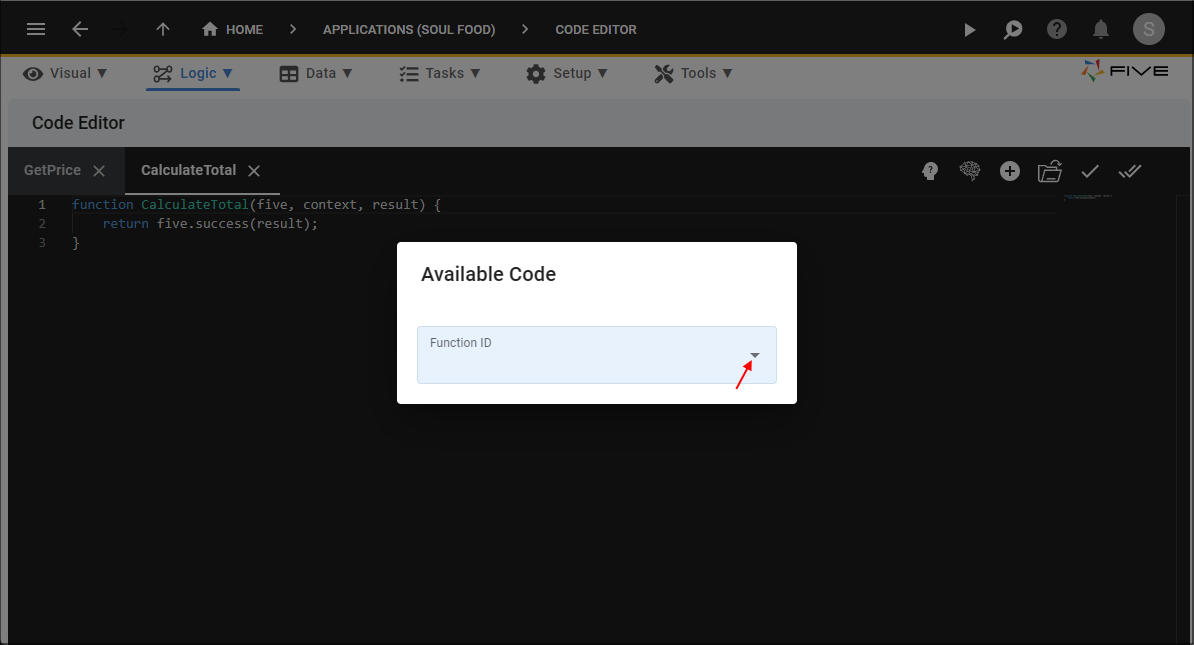This screenshot has height=645, width=1194.
Task: Switch to the GetPrice tab
Action: [x=52, y=170]
